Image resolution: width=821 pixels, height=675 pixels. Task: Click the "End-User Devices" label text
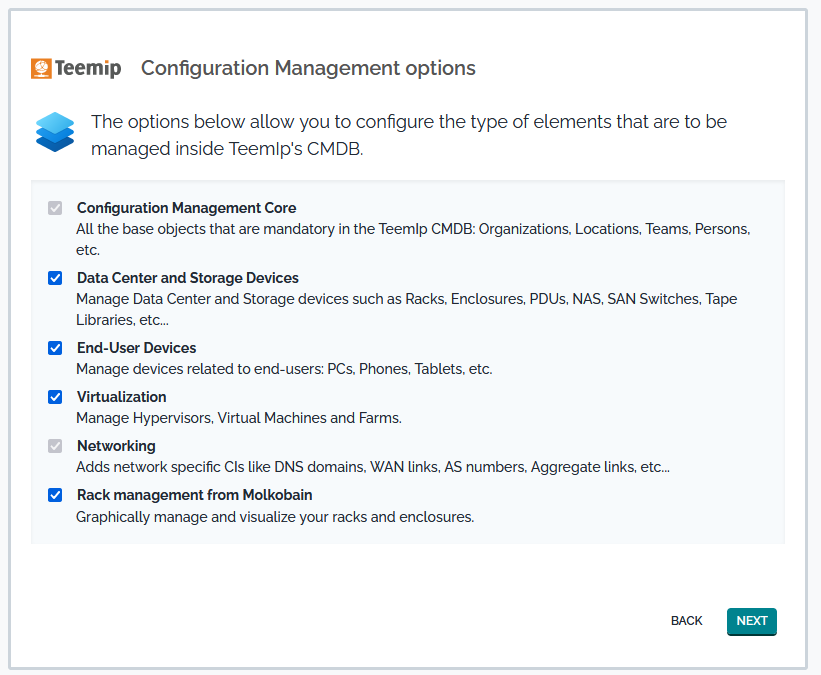tap(136, 348)
